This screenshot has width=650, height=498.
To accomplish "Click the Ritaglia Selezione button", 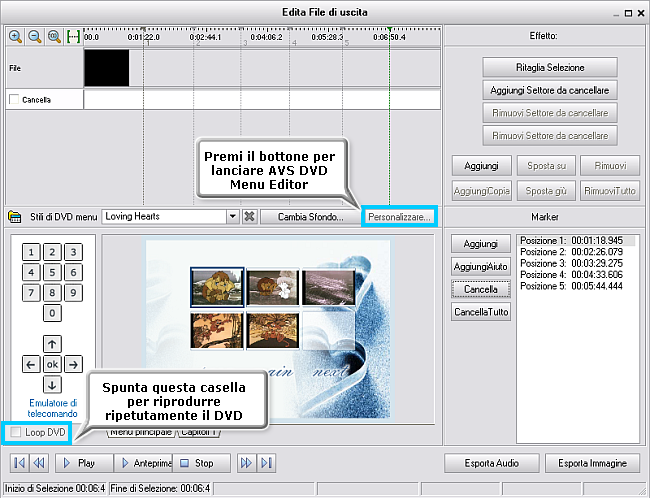I will [x=550, y=67].
